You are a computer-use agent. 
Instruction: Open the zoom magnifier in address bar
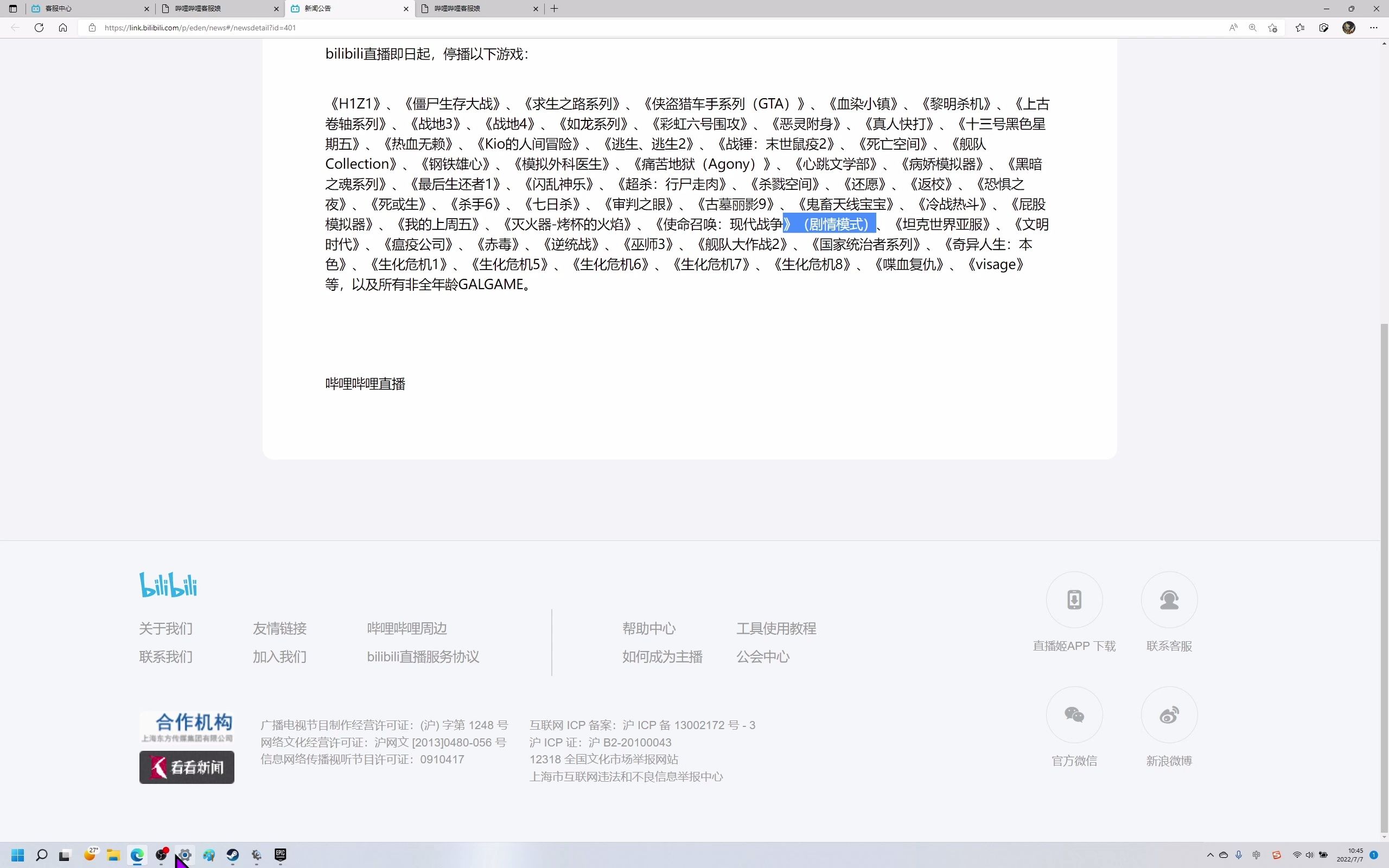click(1252, 28)
